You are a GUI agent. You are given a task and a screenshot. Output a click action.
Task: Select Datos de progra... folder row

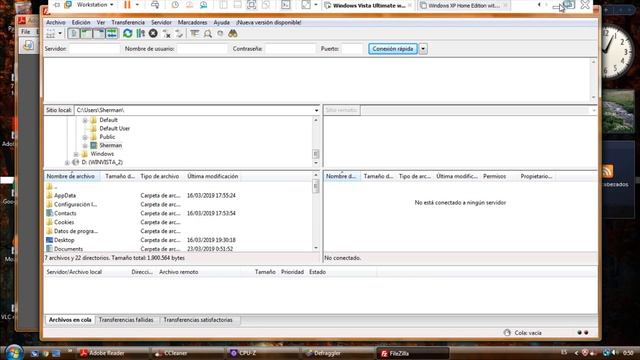[178, 231]
